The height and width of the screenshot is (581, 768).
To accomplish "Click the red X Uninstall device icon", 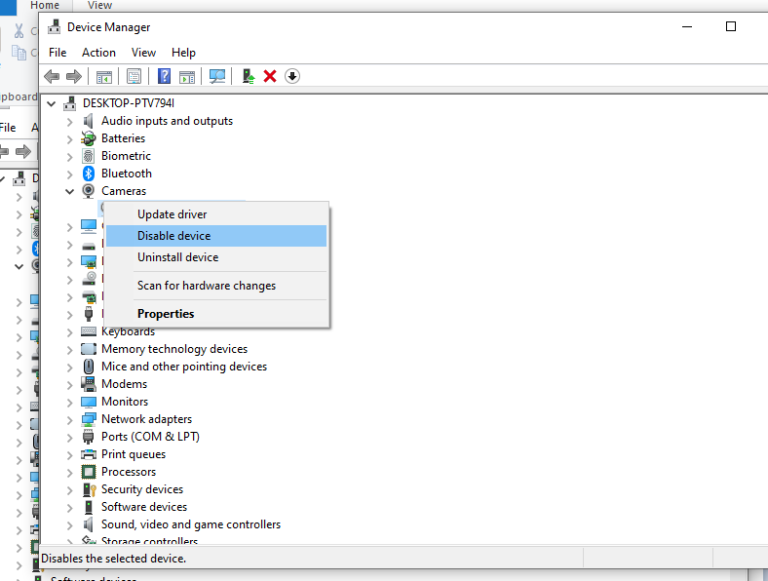I will (x=270, y=76).
